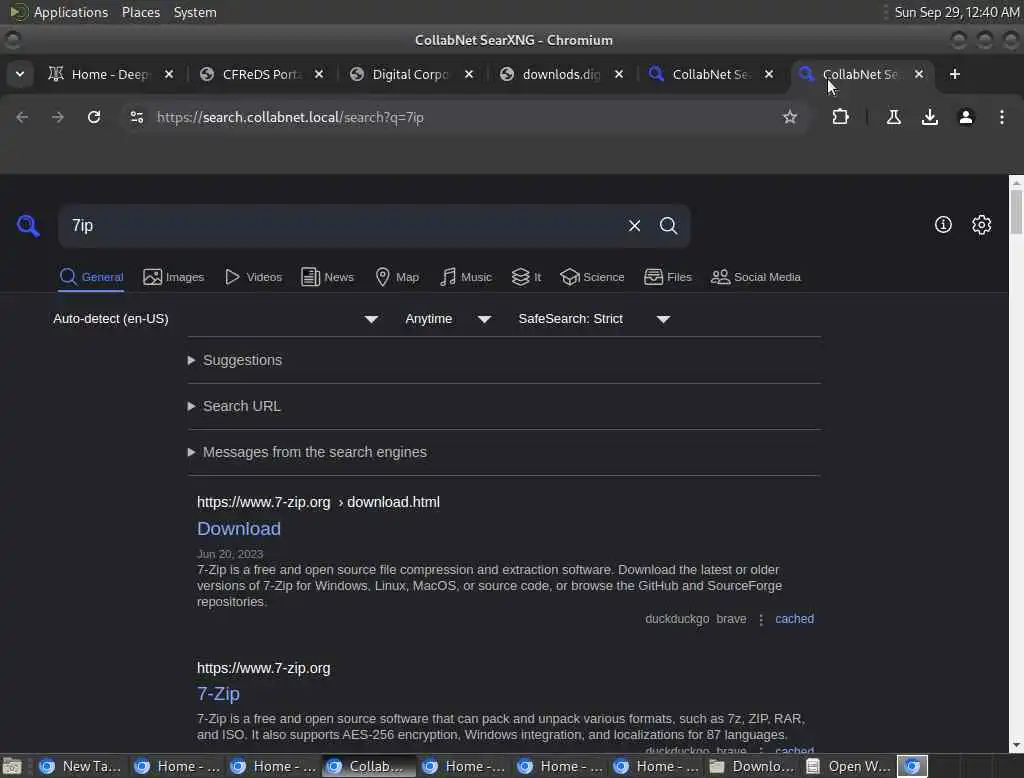Click the 7-zip.org download.html URL

click(318, 502)
